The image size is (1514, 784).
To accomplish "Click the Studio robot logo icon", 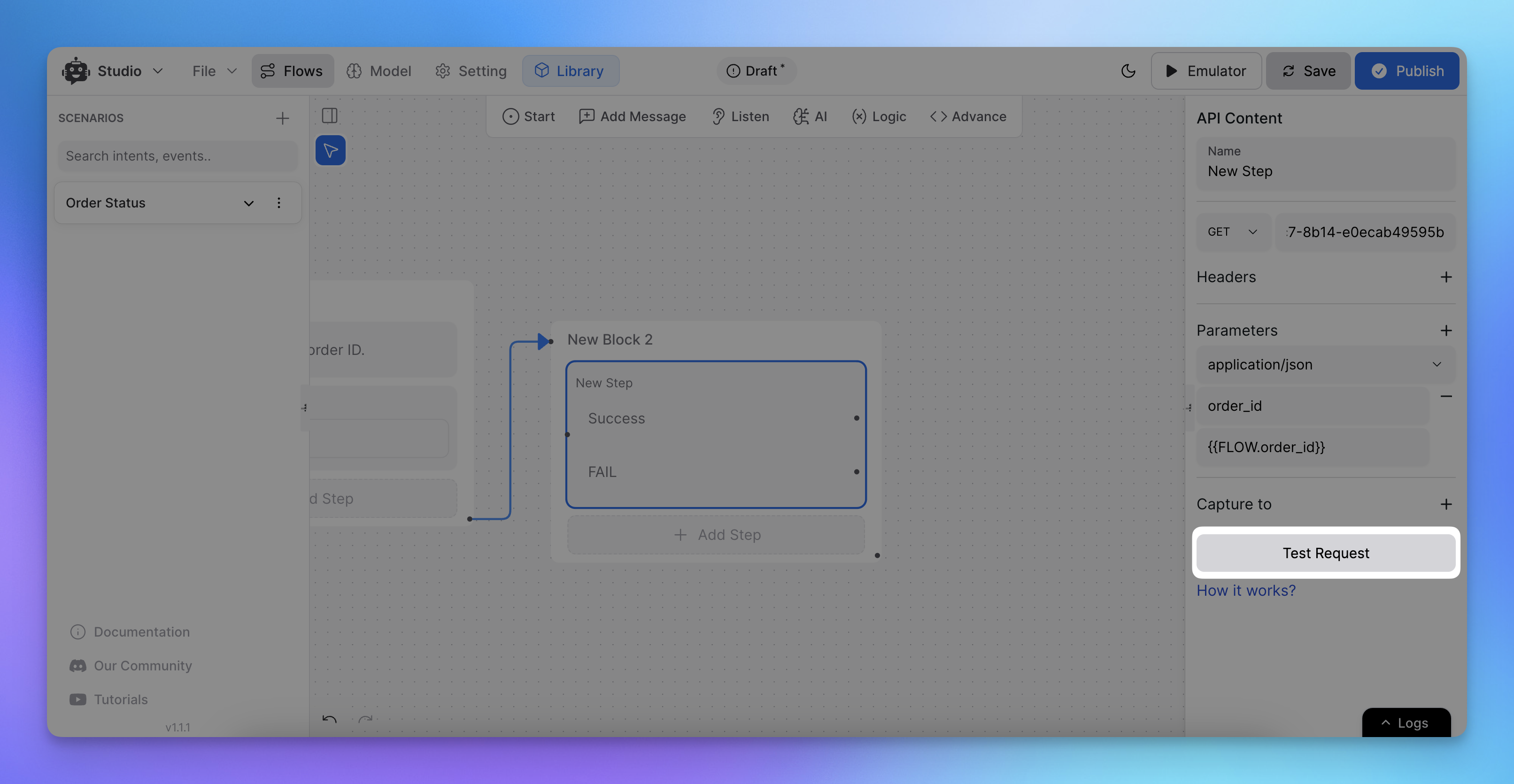I will point(76,71).
